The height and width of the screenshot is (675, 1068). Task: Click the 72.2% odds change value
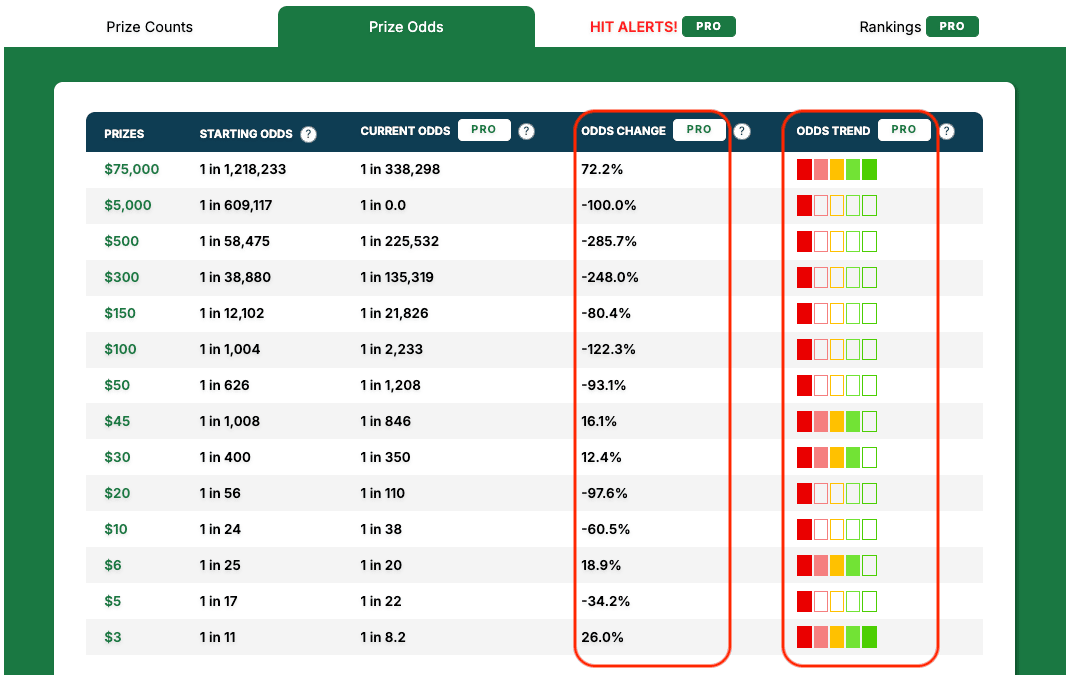[x=602, y=169]
